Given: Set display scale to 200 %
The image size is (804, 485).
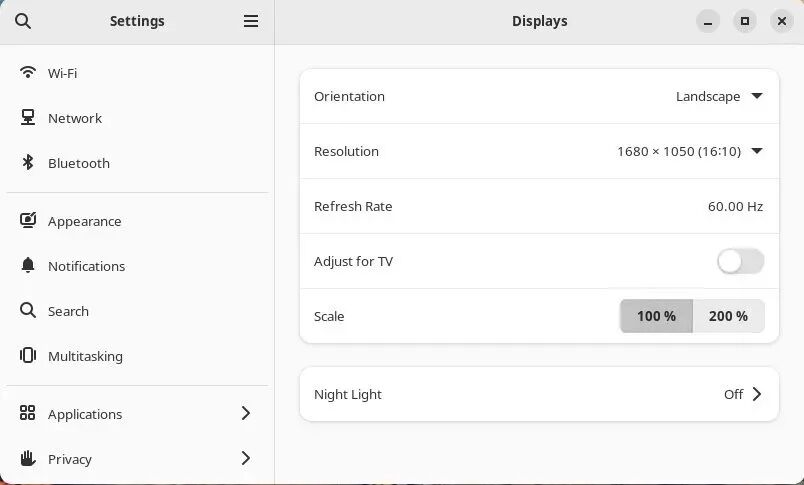Looking at the screenshot, I should coord(729,316).
